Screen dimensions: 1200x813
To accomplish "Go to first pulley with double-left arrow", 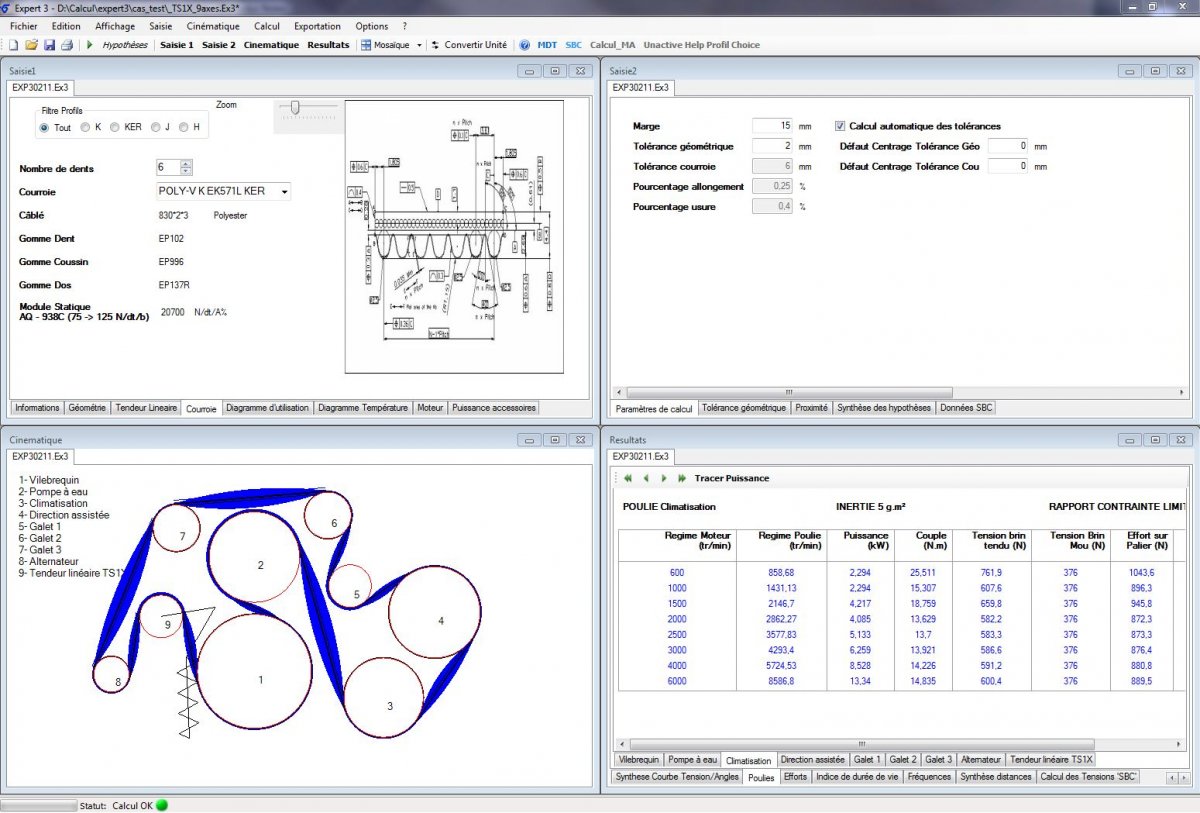I will (628, 478).
